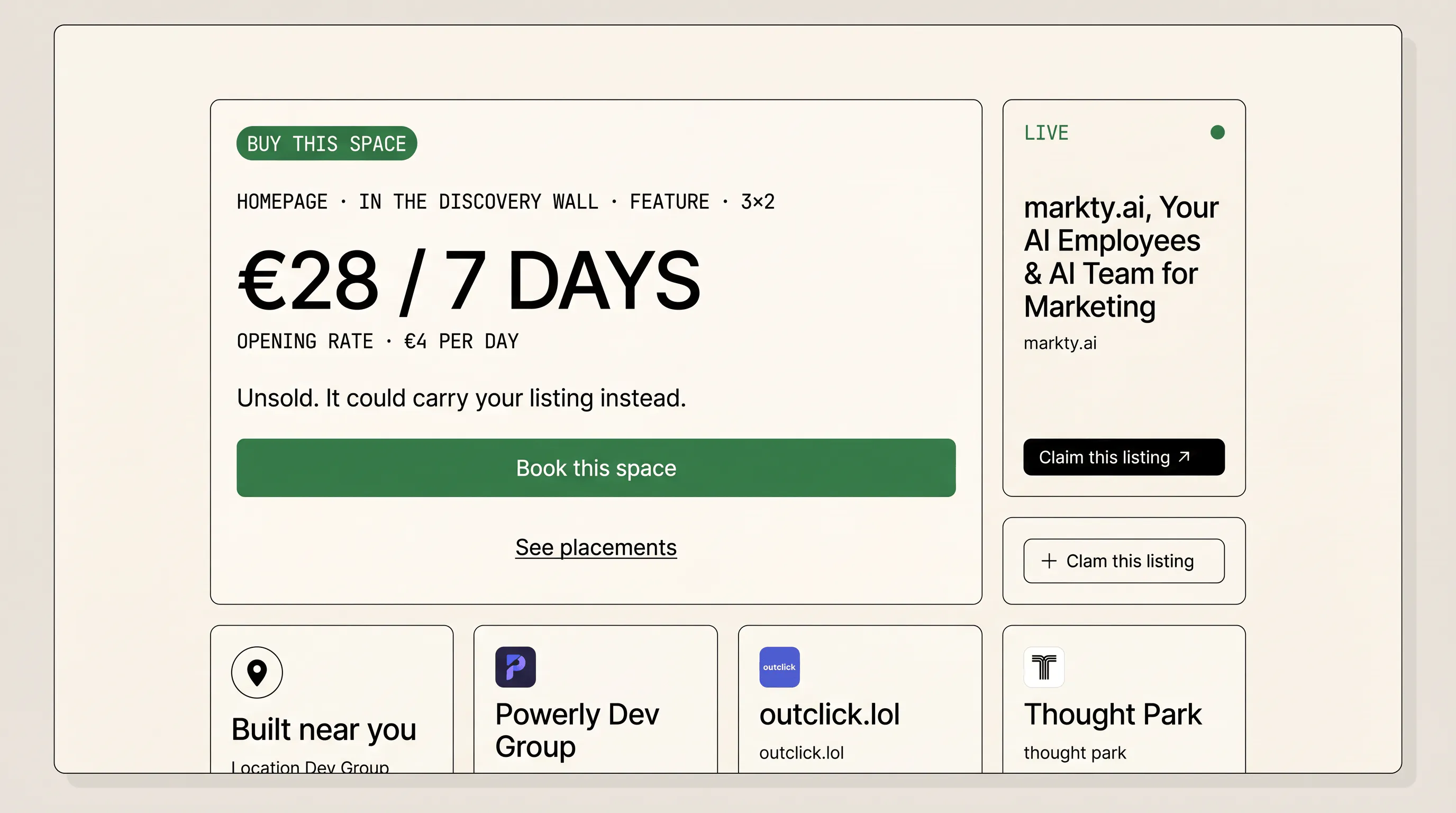1456x813 pixels.
Task: Click the arrow icon on Claim this listing
Action: point(1185,457)
